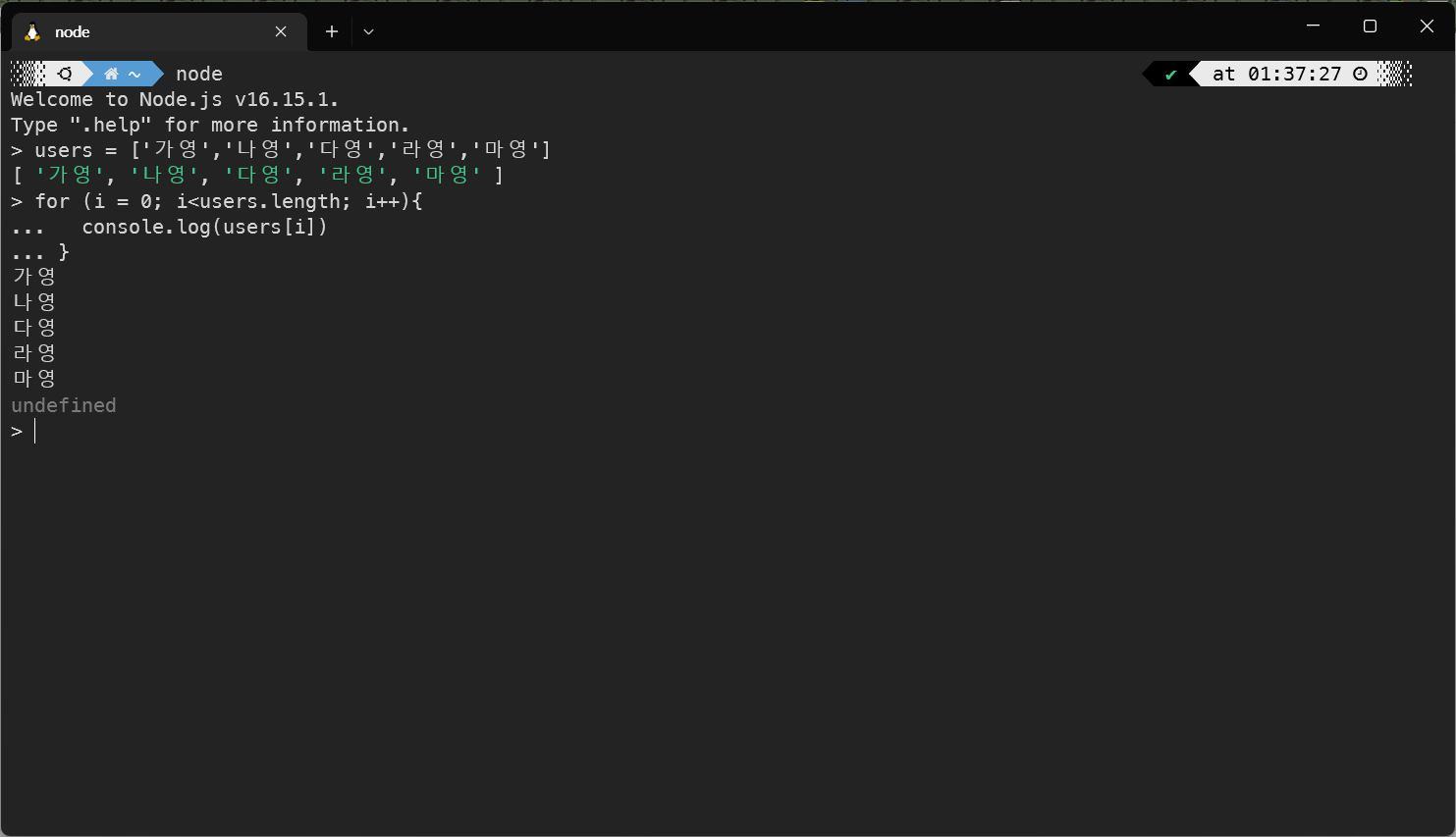This screenshot has width=1456, height=837.
Task: Click the Ubuntu logo segment in prompt
Action: [x=65, y=74]
